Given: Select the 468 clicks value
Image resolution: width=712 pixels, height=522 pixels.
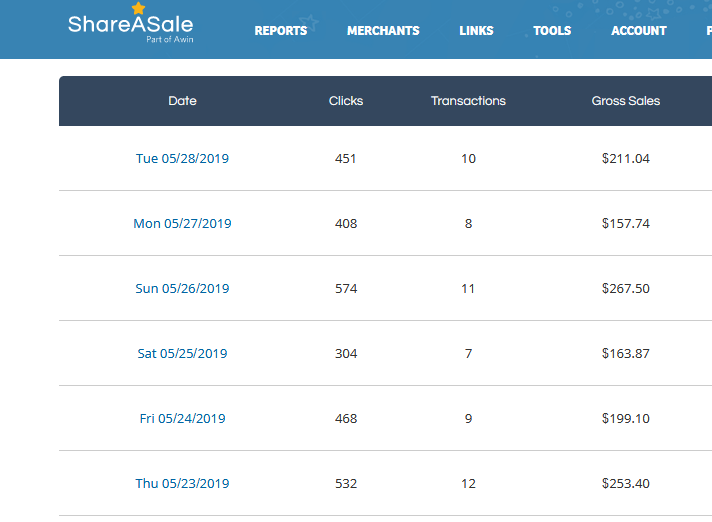Looking at the screenshot, I should [x=346, y=418].
